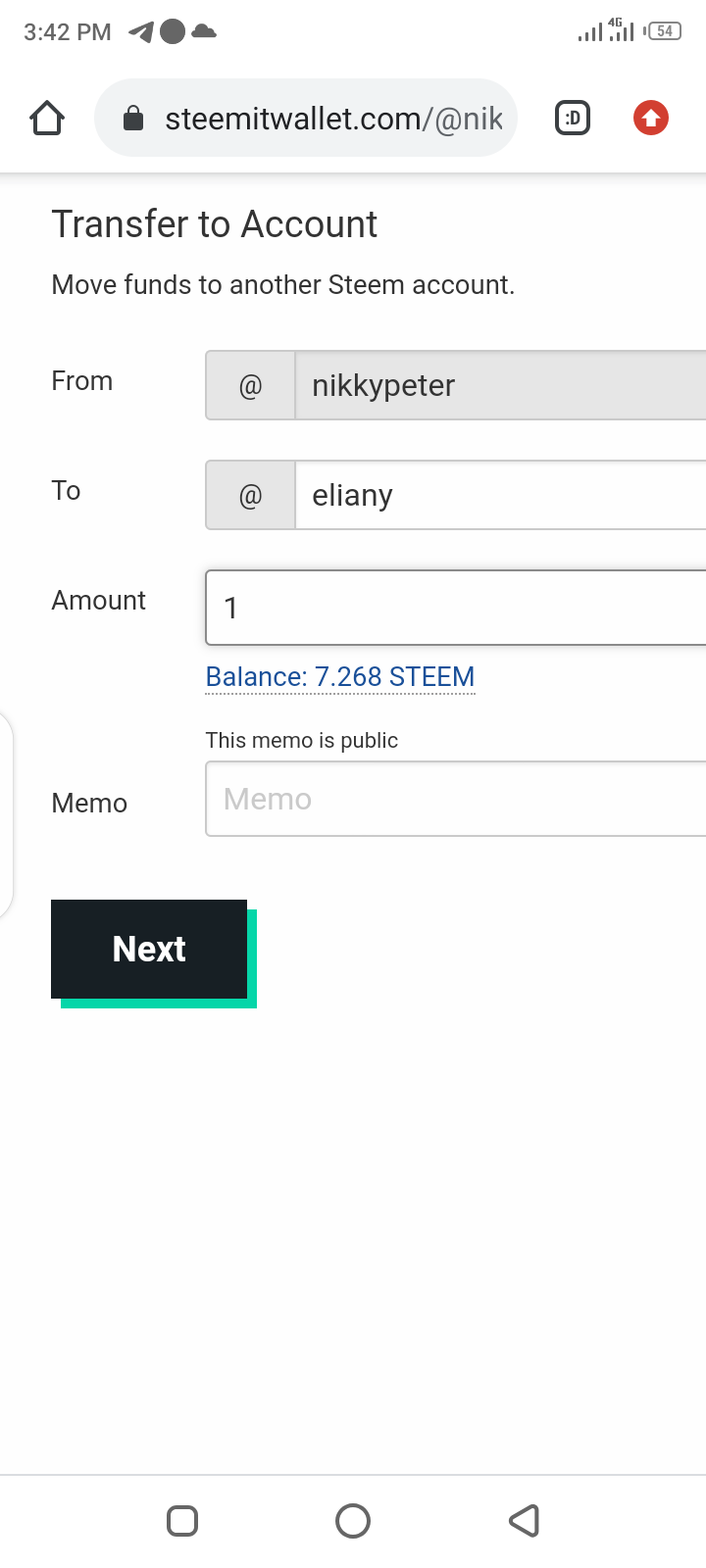This screenshot has width=706, height=1568.
Task: Tap the red update arrow icon
Action: point(650,119)
